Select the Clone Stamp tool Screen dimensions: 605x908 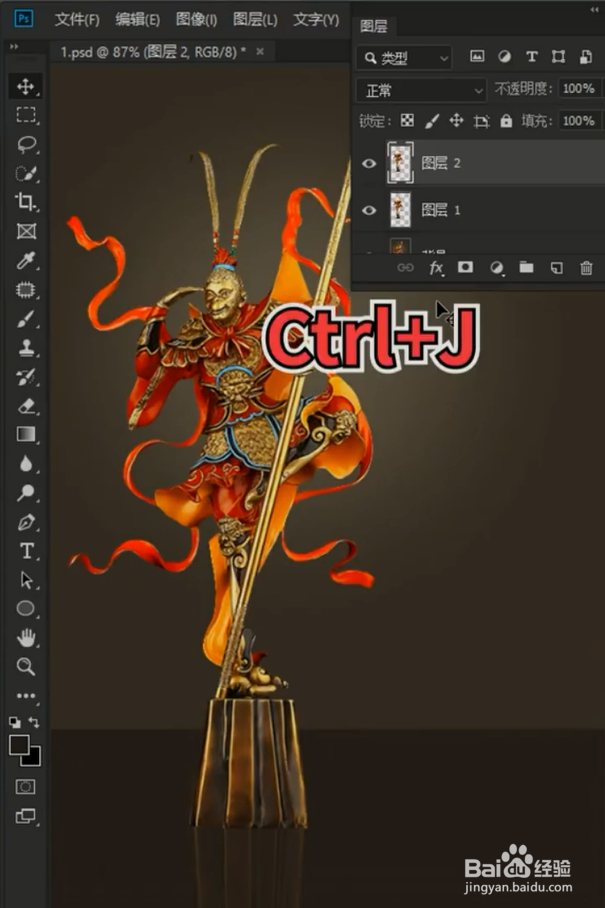[x=25, y=347]
